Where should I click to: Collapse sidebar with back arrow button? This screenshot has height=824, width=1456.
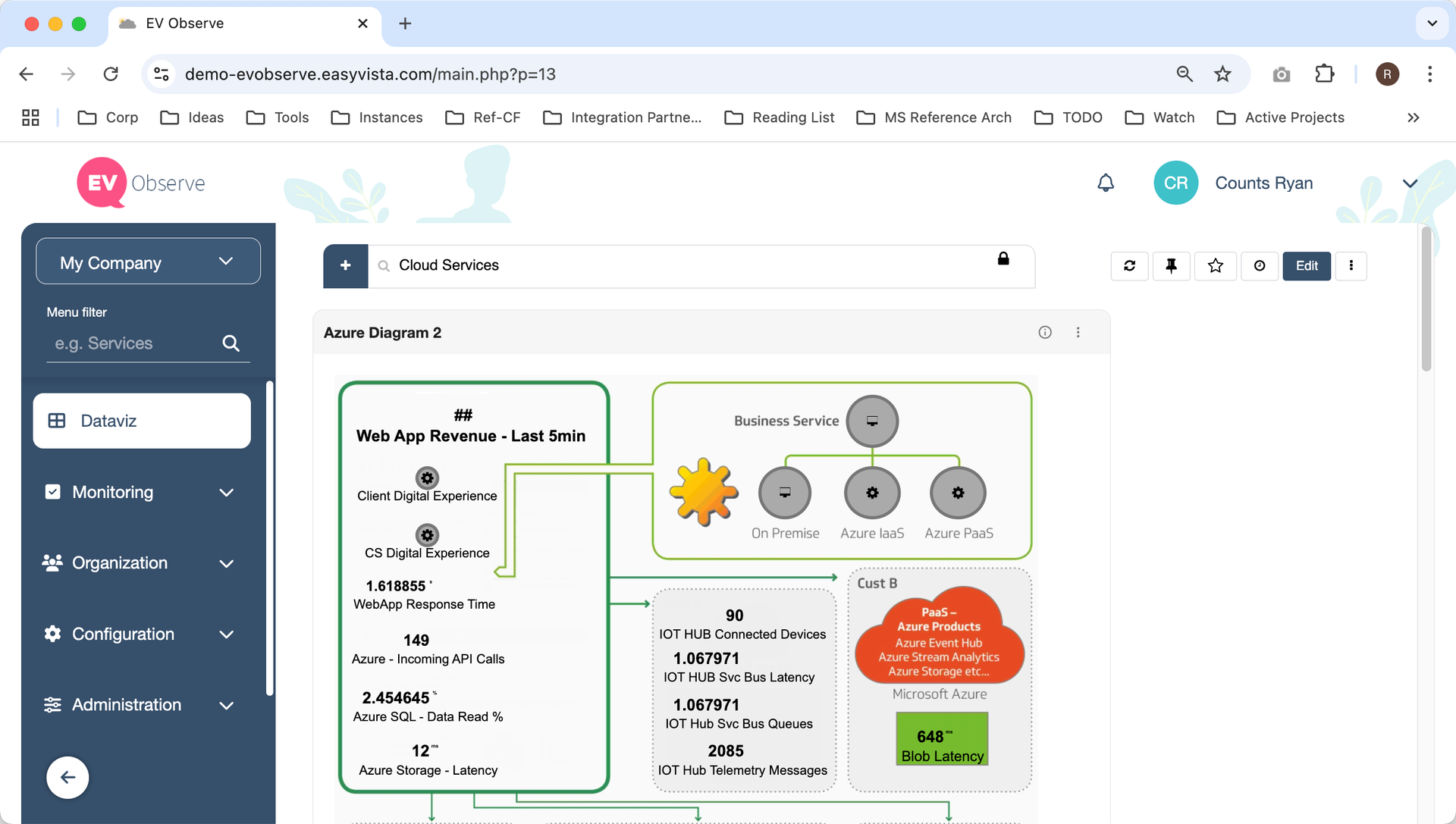67,778
